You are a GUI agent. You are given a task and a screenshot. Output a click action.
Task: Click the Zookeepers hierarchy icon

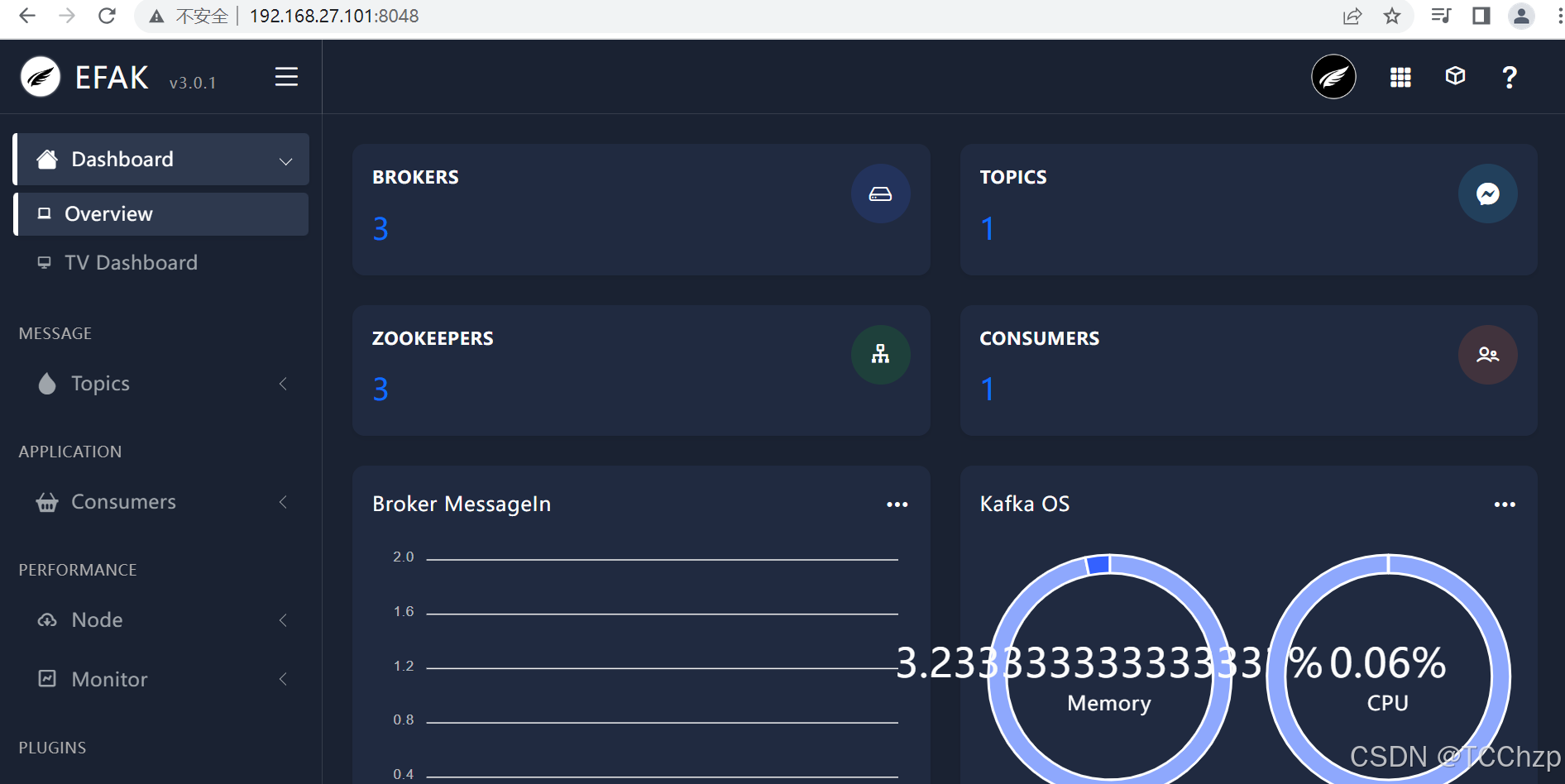pos(881,355)
